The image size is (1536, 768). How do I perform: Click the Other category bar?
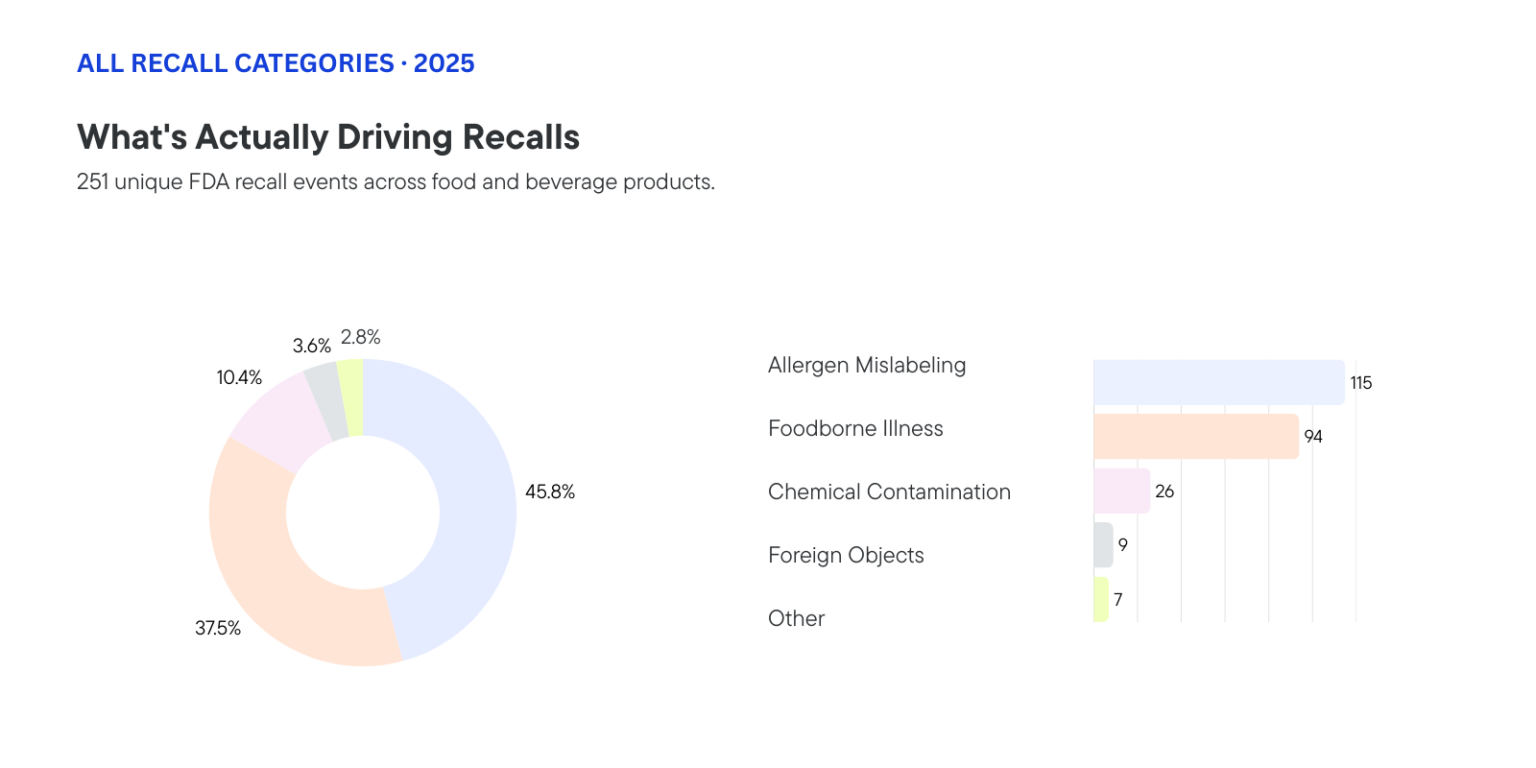point(1101,599)
